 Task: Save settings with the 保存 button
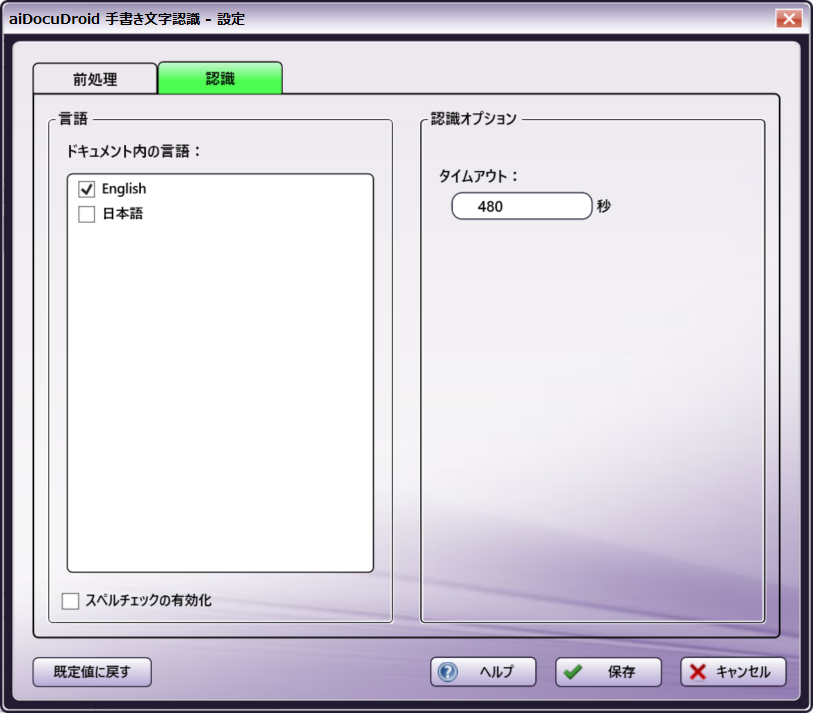pyautogui.click(x=608, y=672)
